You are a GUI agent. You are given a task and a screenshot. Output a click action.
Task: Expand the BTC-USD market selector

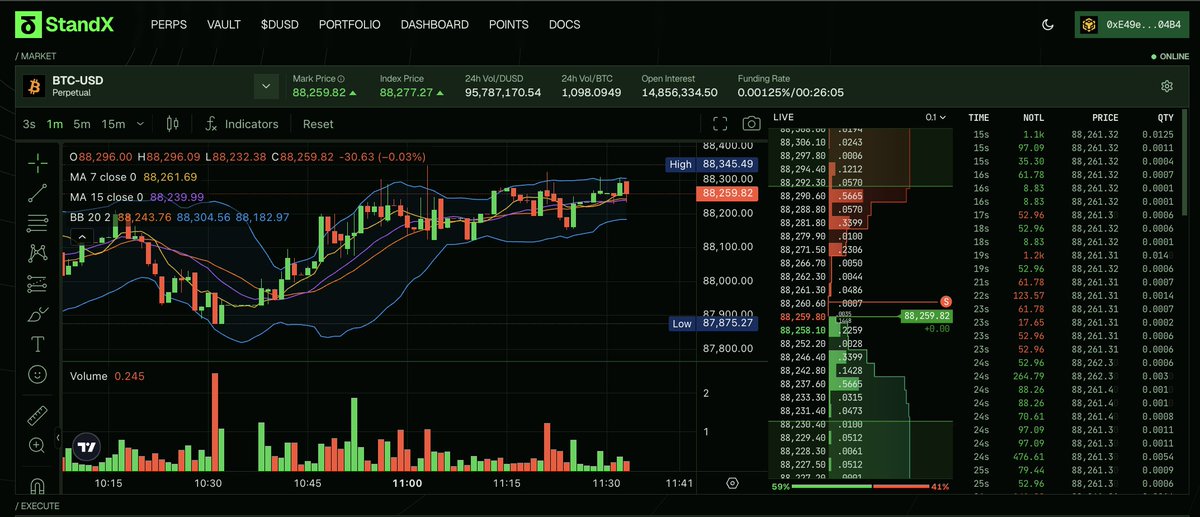pos(265,86)
